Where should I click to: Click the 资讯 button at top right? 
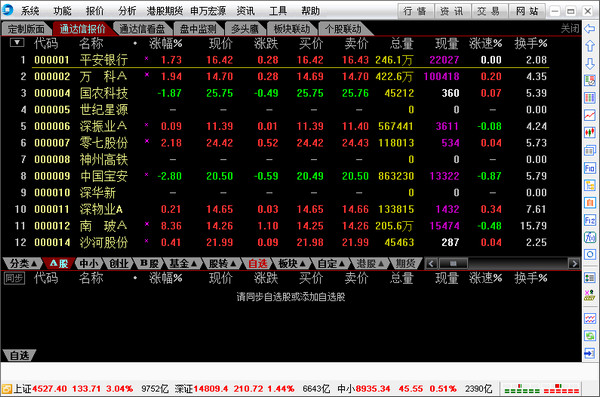(452, 11)
